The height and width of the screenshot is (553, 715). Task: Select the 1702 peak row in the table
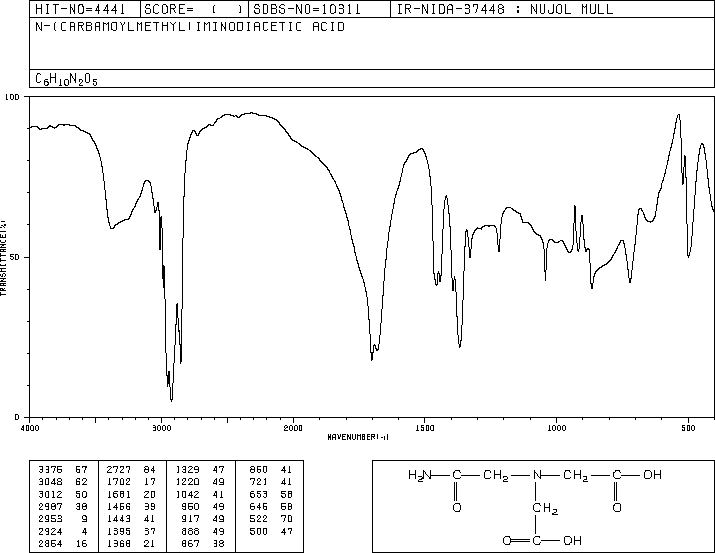[131, 482]
